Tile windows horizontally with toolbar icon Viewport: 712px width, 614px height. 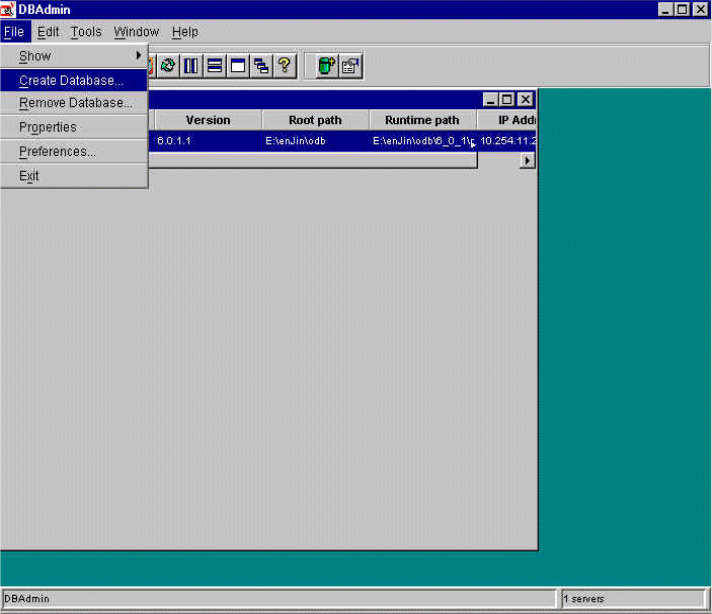click(215, 66)
